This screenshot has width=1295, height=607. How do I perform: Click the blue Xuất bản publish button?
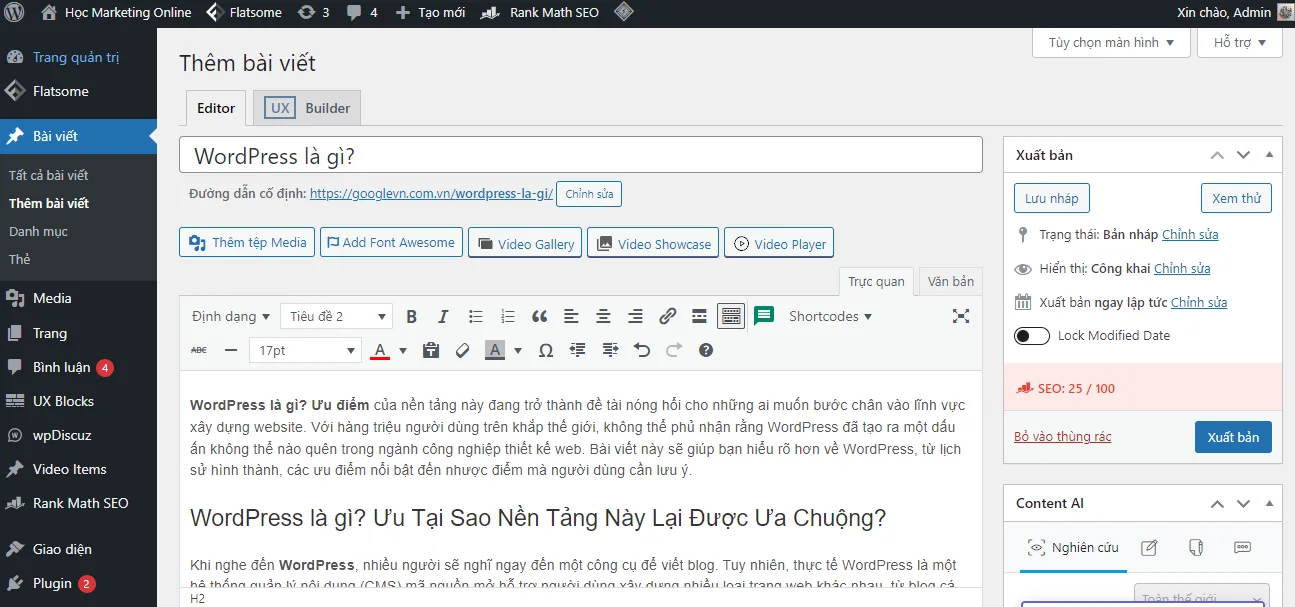pos(1232,438)
